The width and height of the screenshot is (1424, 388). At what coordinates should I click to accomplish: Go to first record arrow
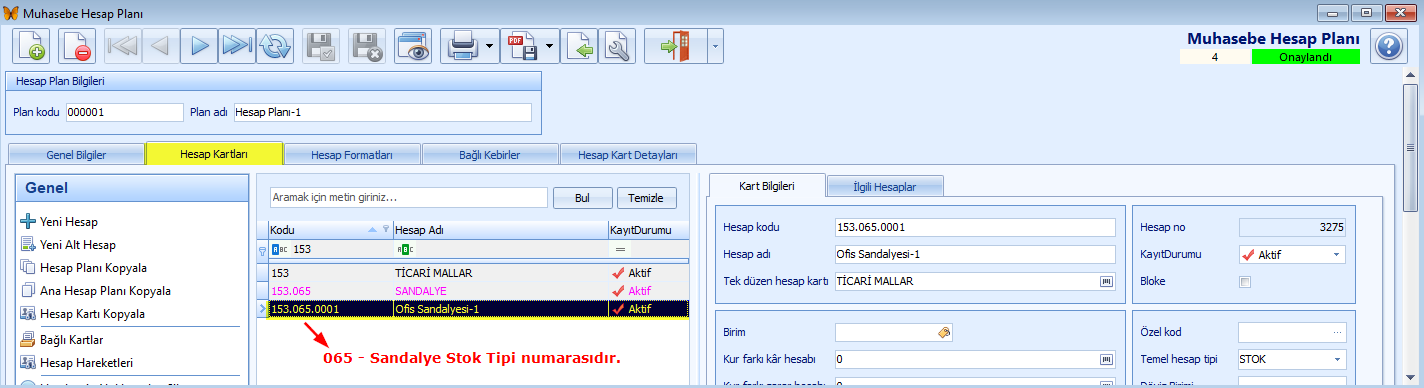(x=123, y=46)
